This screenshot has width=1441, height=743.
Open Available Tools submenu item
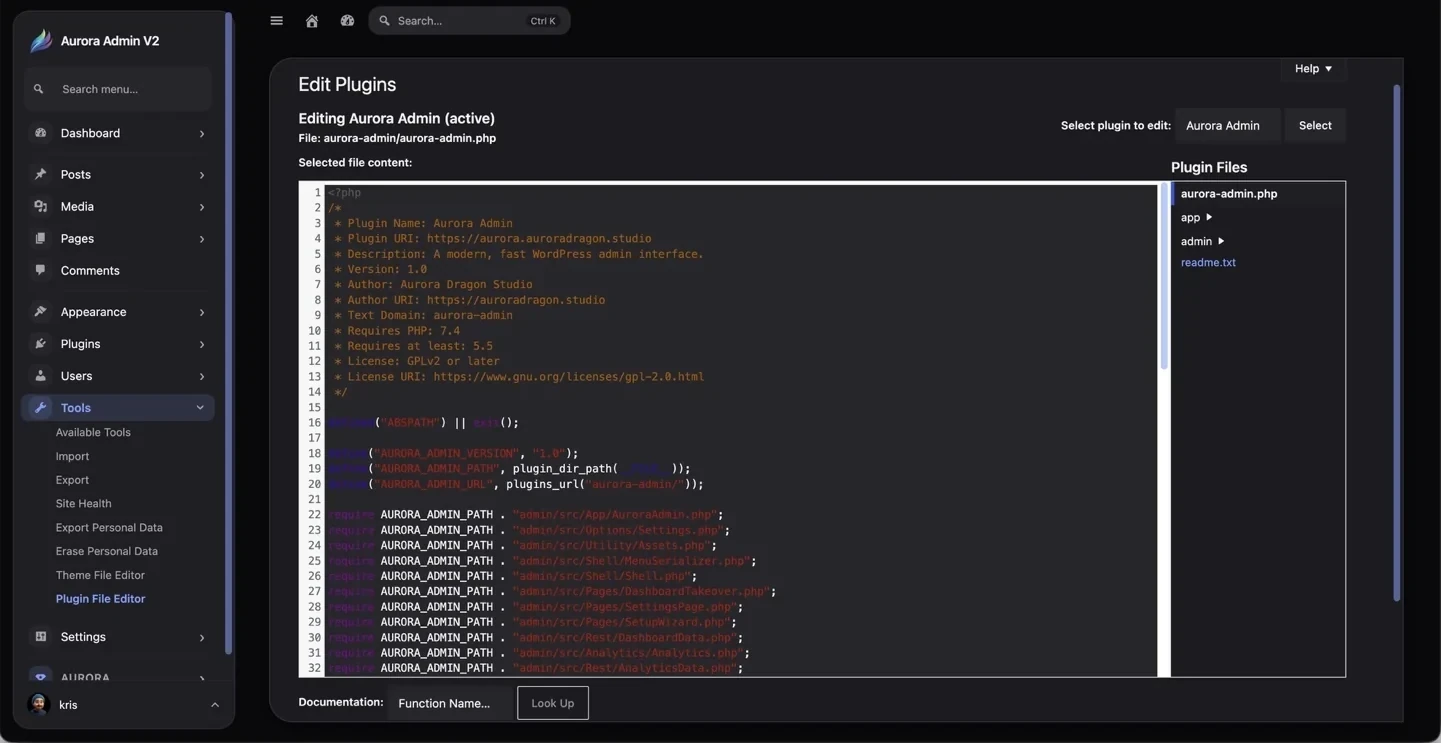[x=93, y=432]
